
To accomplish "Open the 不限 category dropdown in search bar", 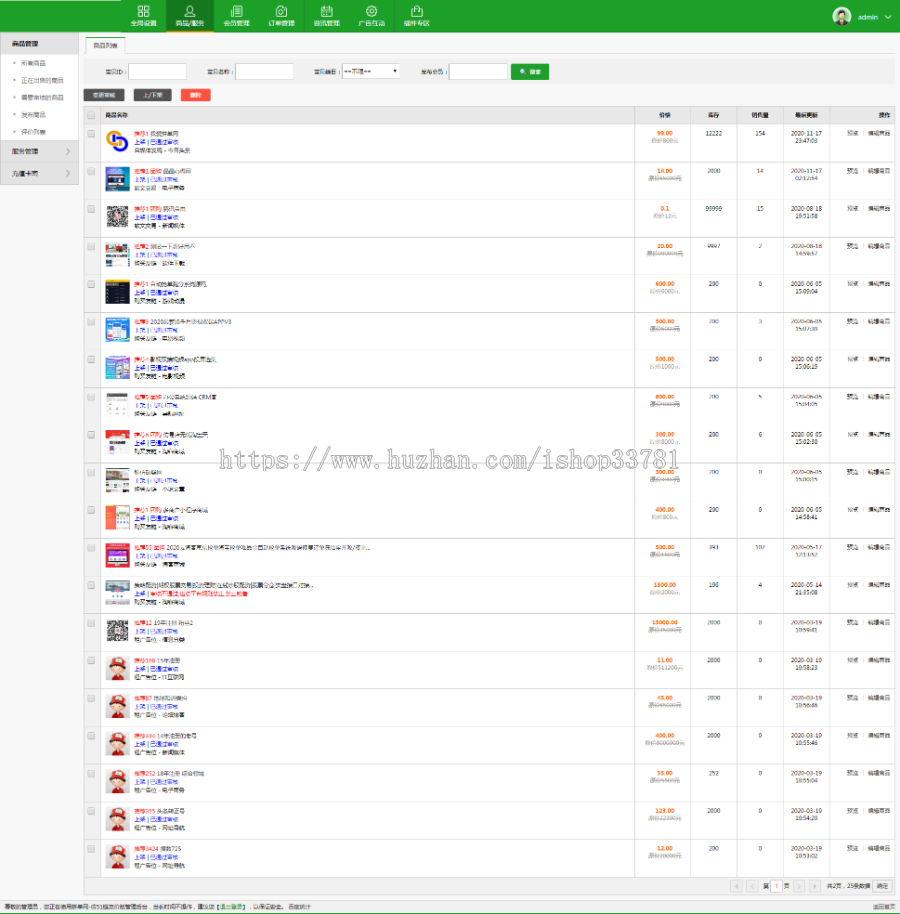I will click(371, 71).
